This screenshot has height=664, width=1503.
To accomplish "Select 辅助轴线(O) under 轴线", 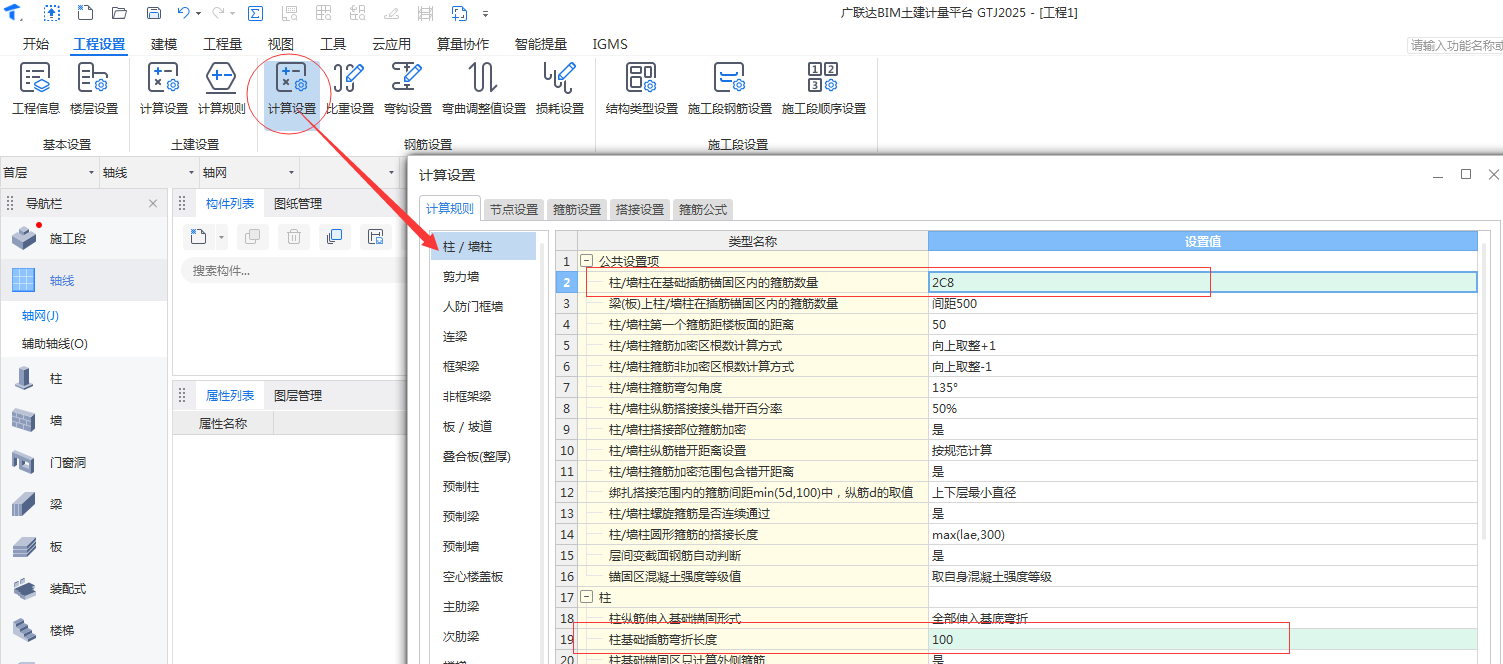I will coord(55,344).
